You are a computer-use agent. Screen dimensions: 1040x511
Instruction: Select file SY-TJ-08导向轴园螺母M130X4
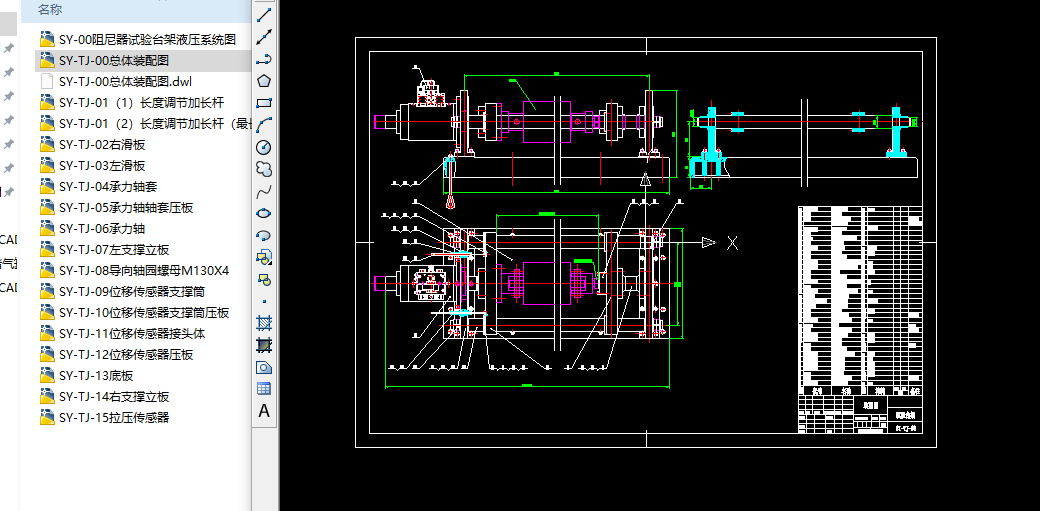135,271
